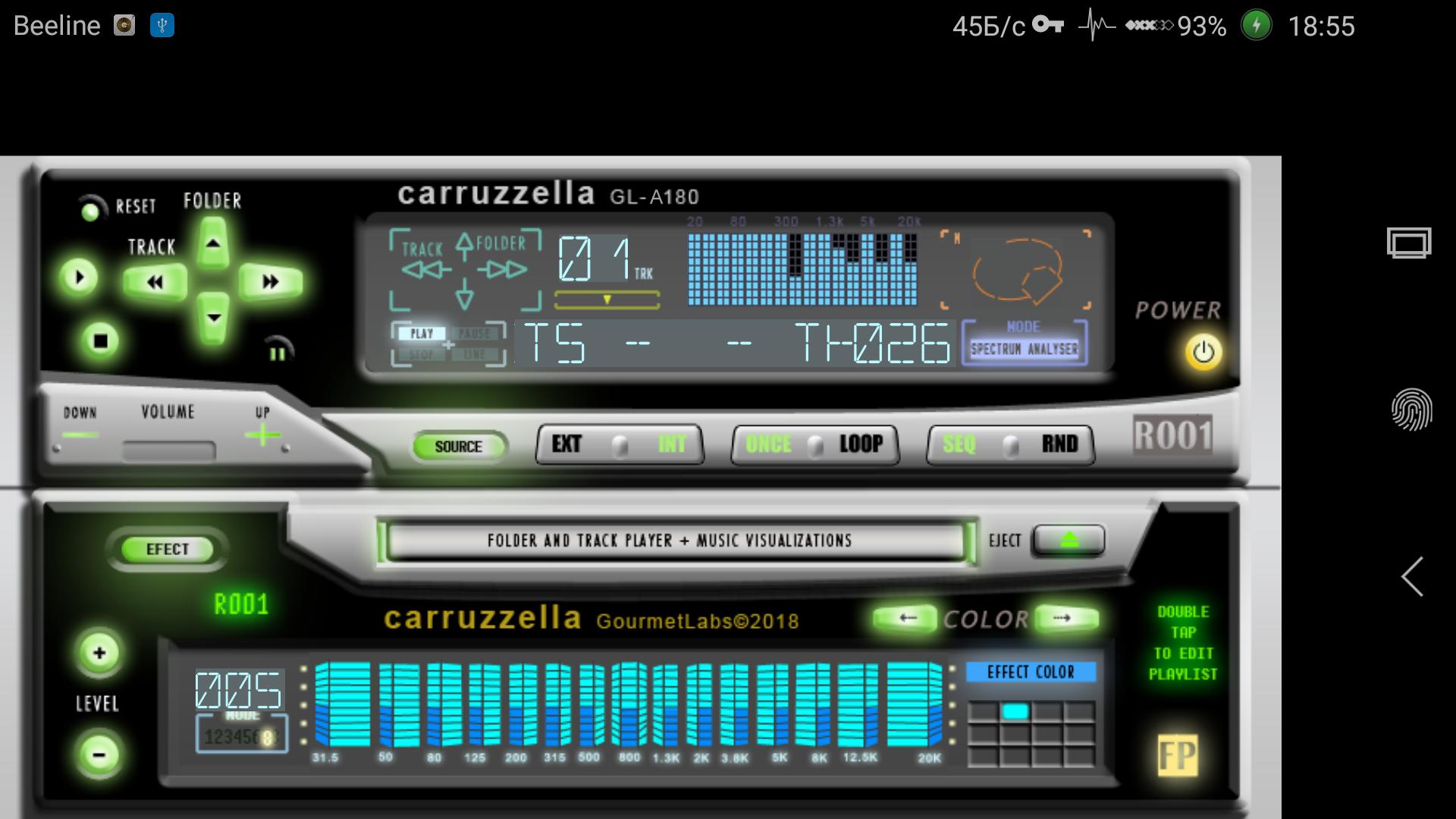Tap the R001 badge on the upper deck

click(1172, 435)
